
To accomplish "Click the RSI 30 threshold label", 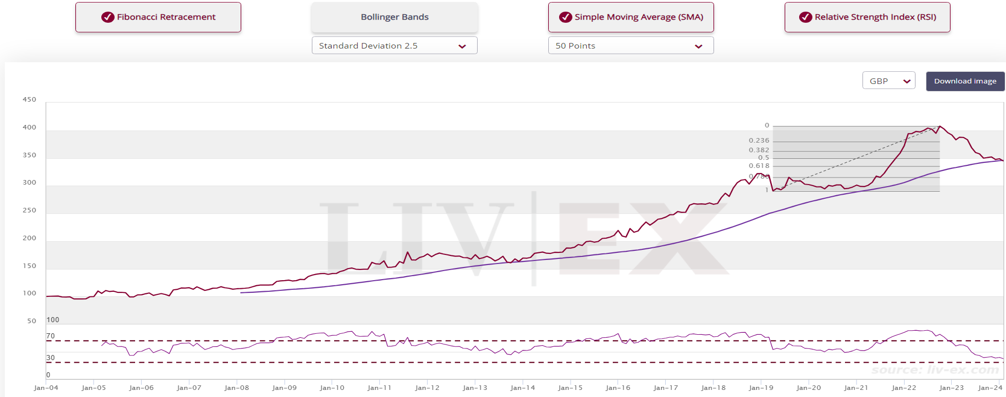I will pyautogui.click(x=51, y=358).
